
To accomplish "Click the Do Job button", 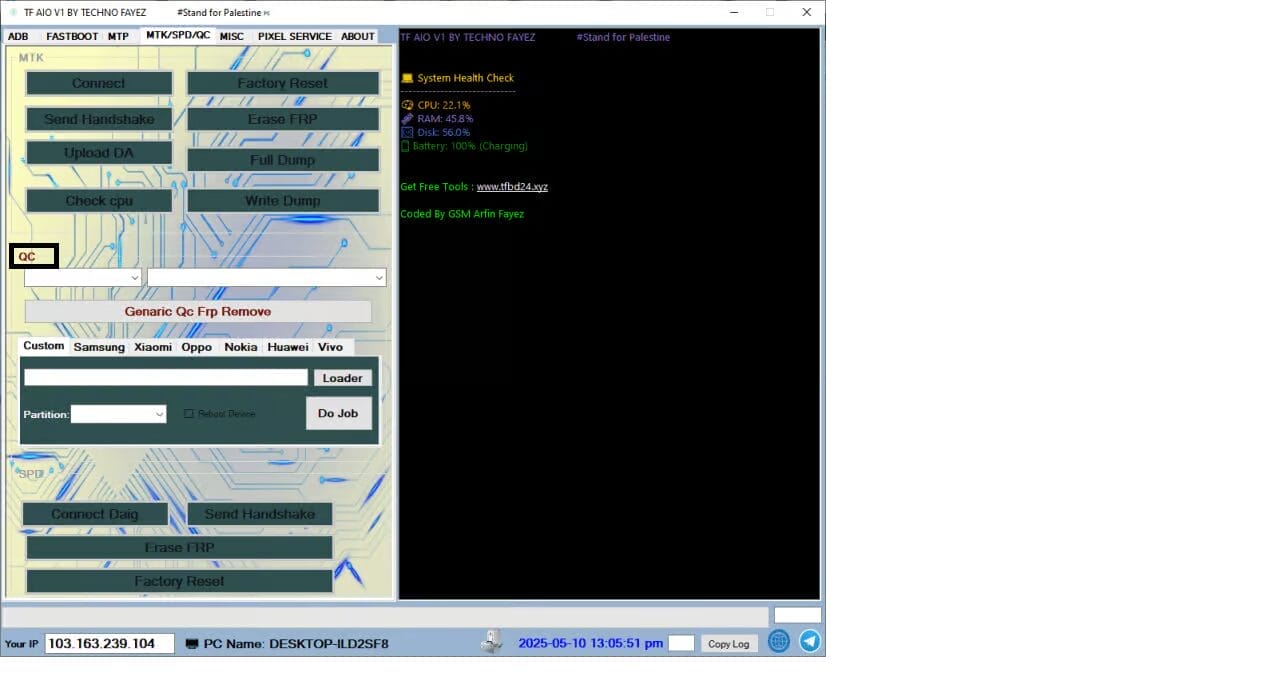I will (x=339, y=413).
